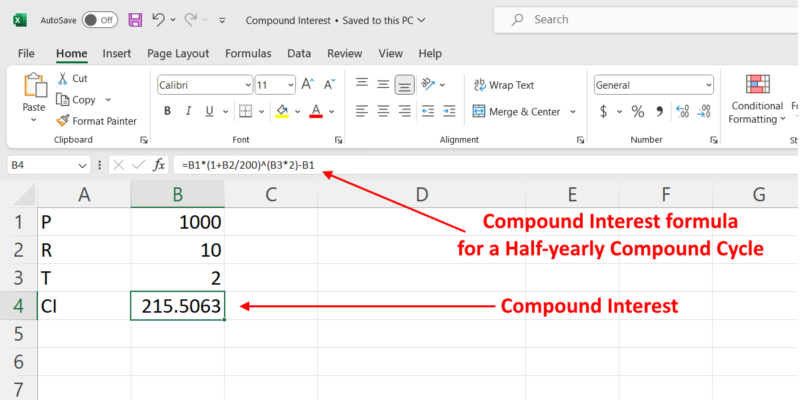Click the Undo arrow icon
The width and height of the screenshot is (800, 400).
(x=159, y=19)
